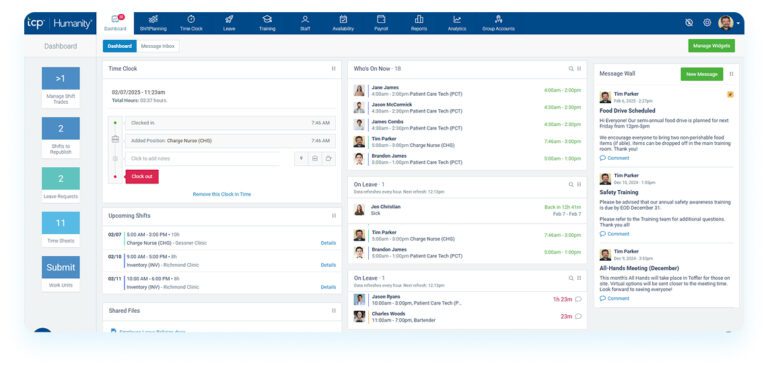Click the Manage Widgets button
768x368 pixels.
[x=711, y=46]
